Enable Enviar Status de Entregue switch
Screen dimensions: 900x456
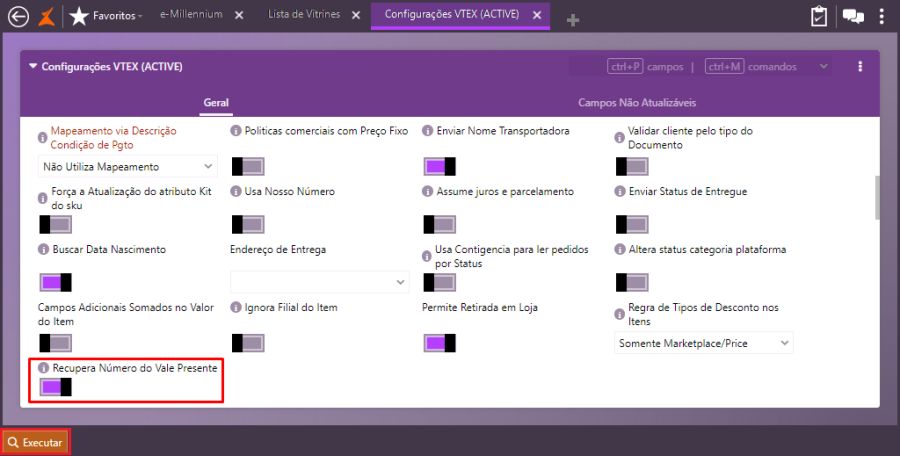(x=632, y=225)
